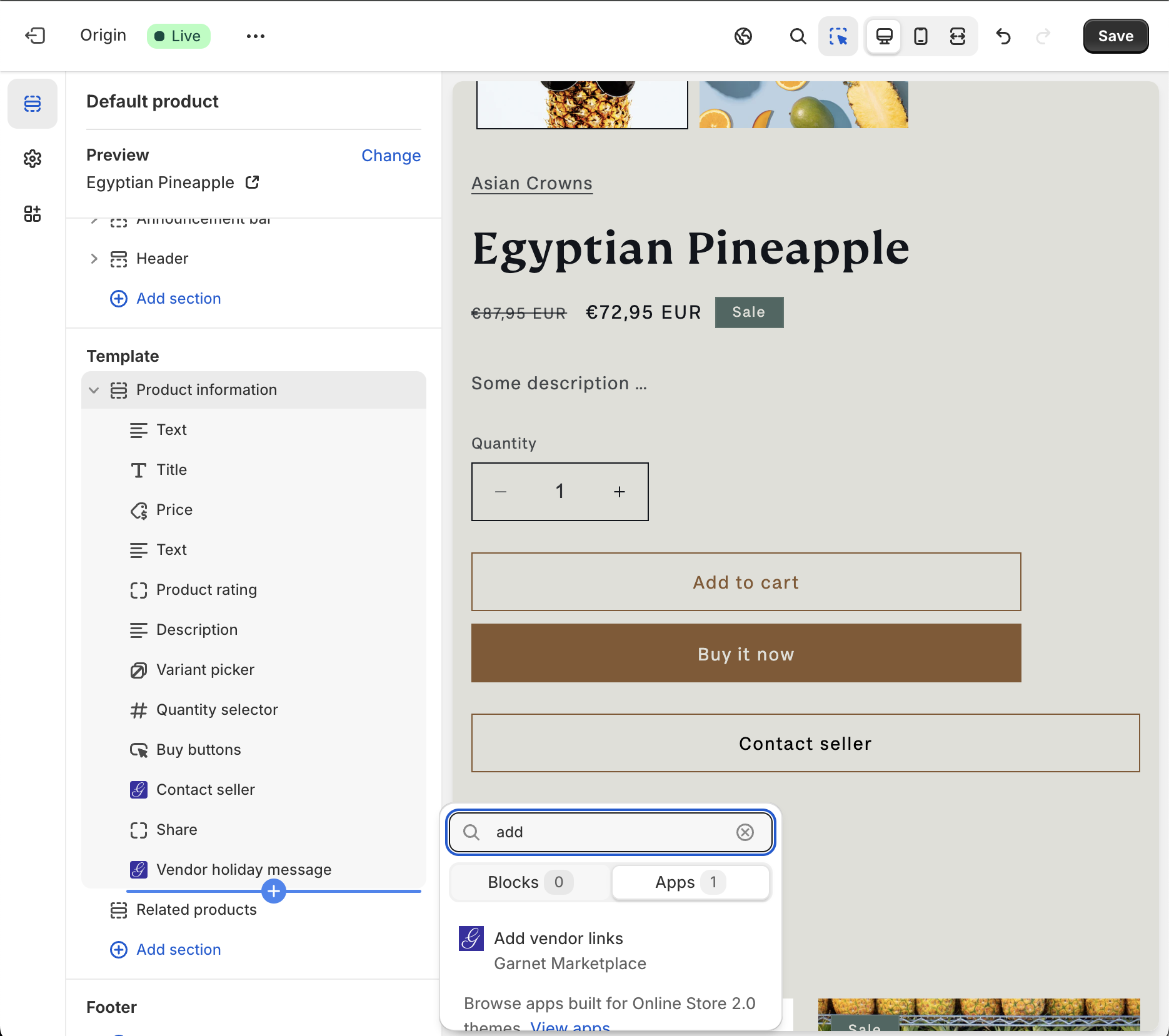Open the three-dot more actions menu
This screenshot has width=1169, height=1036.
tap(255, 36)
